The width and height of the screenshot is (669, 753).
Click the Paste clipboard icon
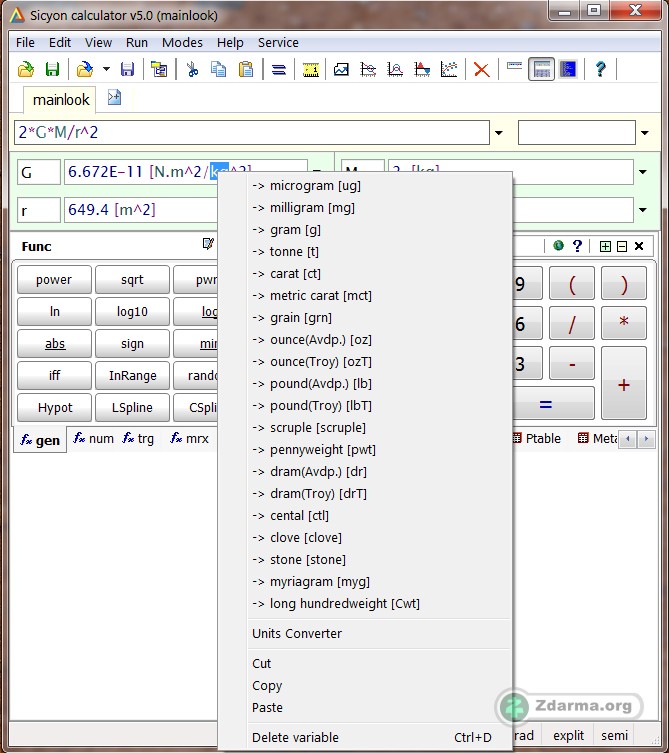tap(246, 70)
